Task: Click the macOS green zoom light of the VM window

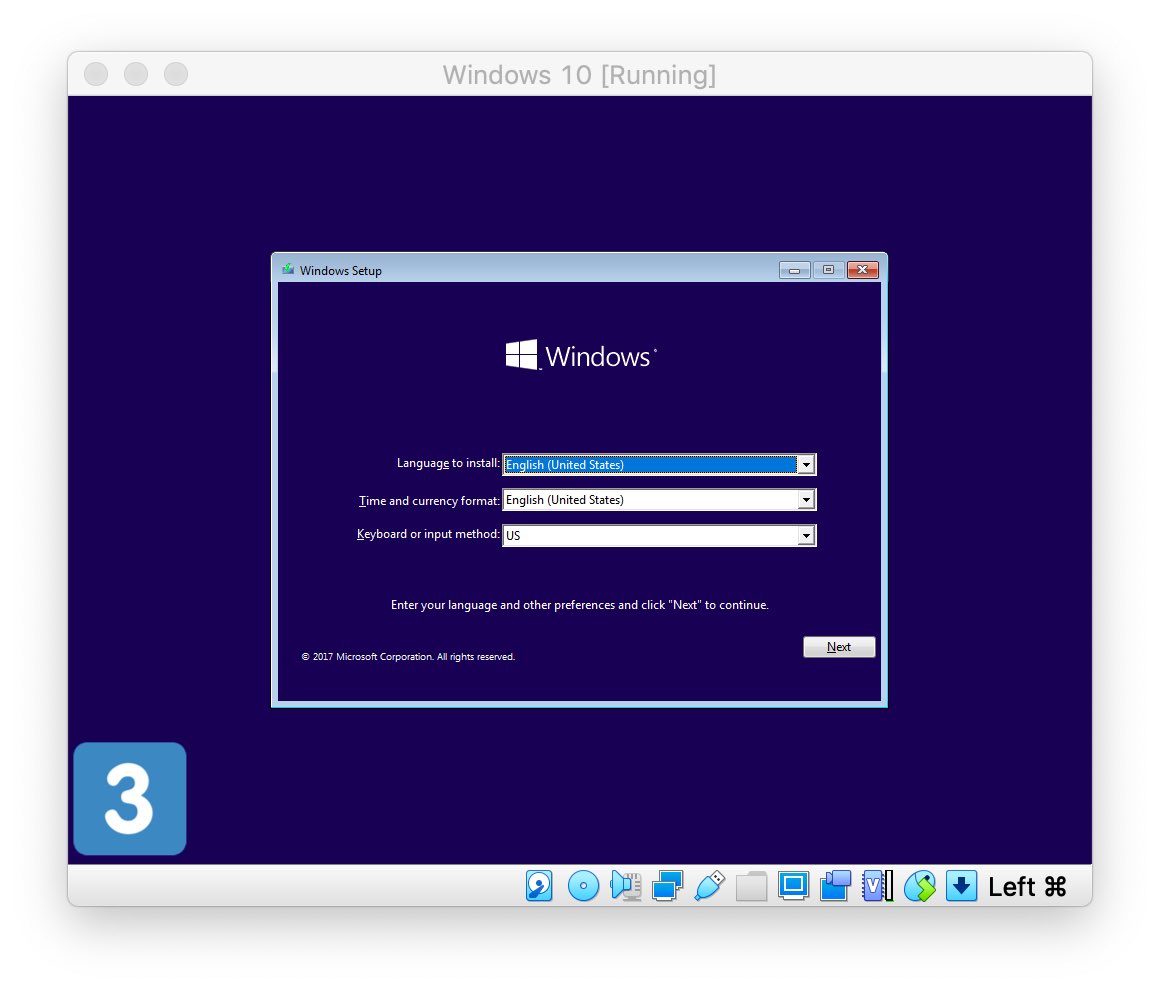Action: [176, 74]
